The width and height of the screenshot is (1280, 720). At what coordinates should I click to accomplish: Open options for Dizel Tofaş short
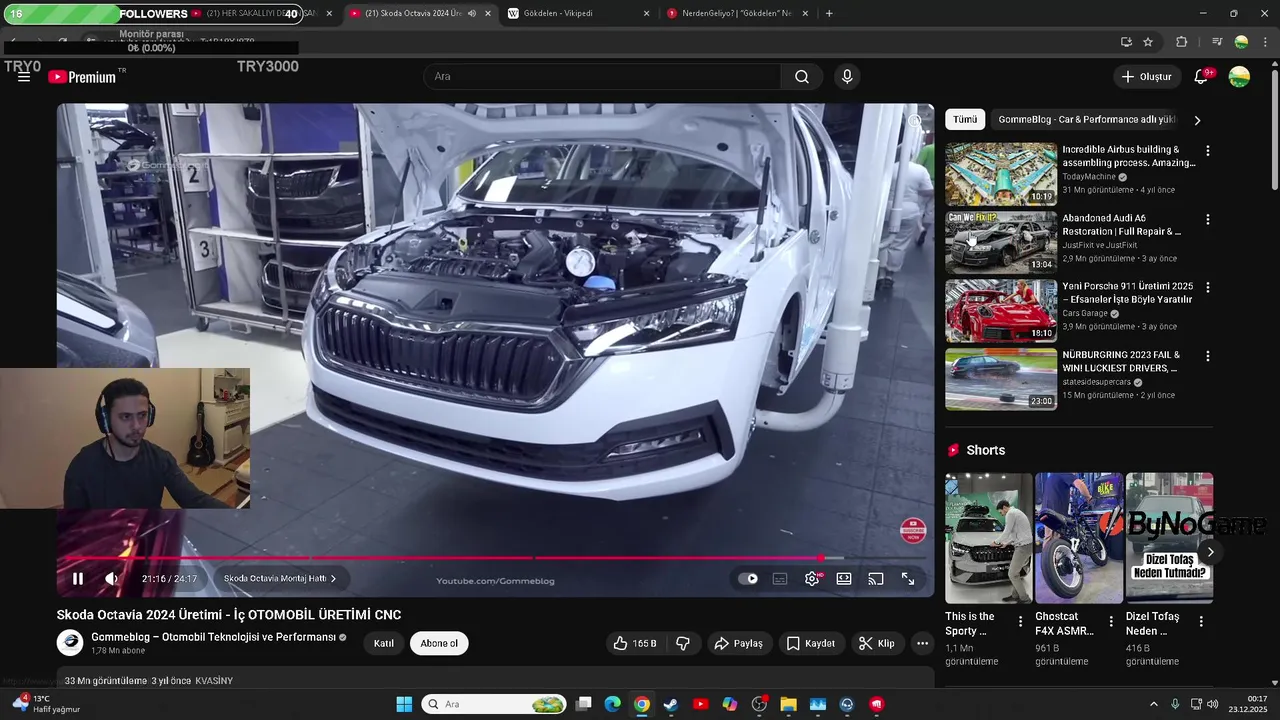[1201, 622]
